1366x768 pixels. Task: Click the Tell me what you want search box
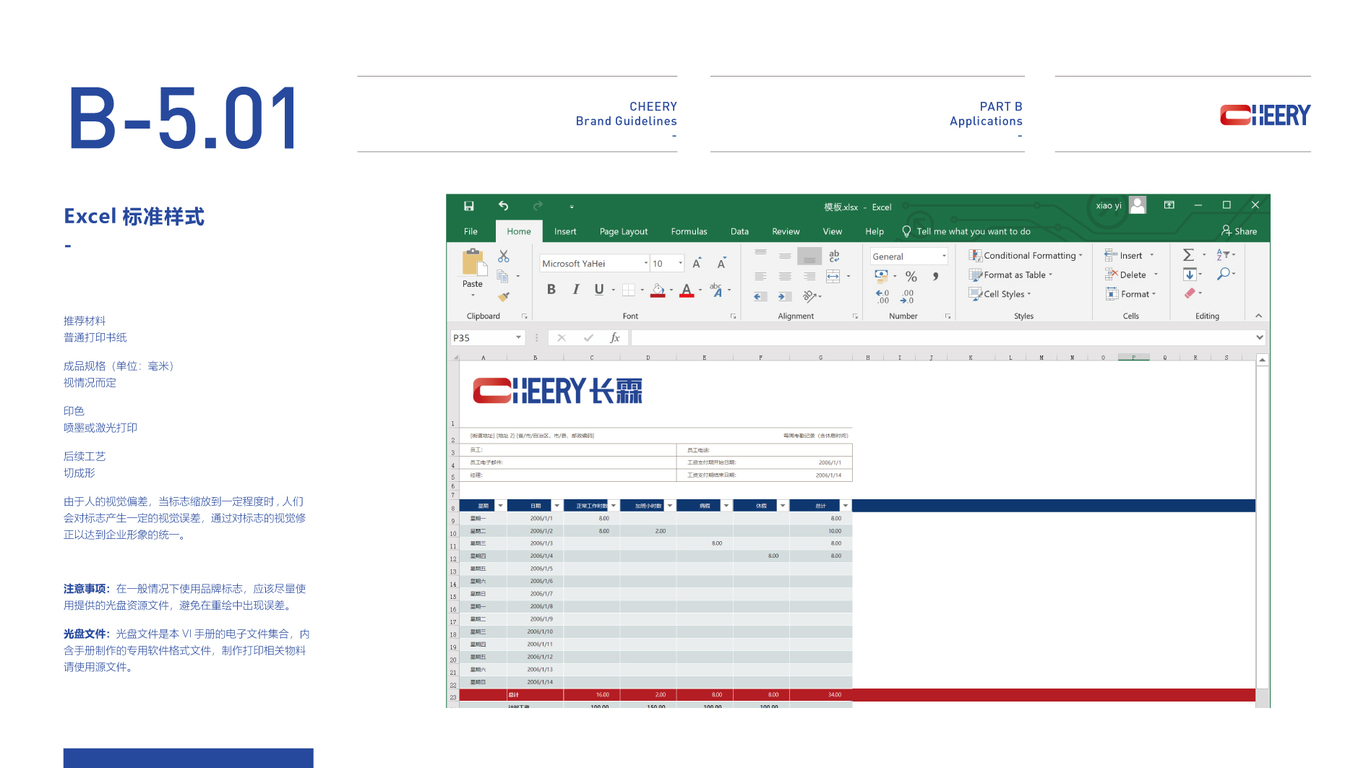click(x=966, y=231)
